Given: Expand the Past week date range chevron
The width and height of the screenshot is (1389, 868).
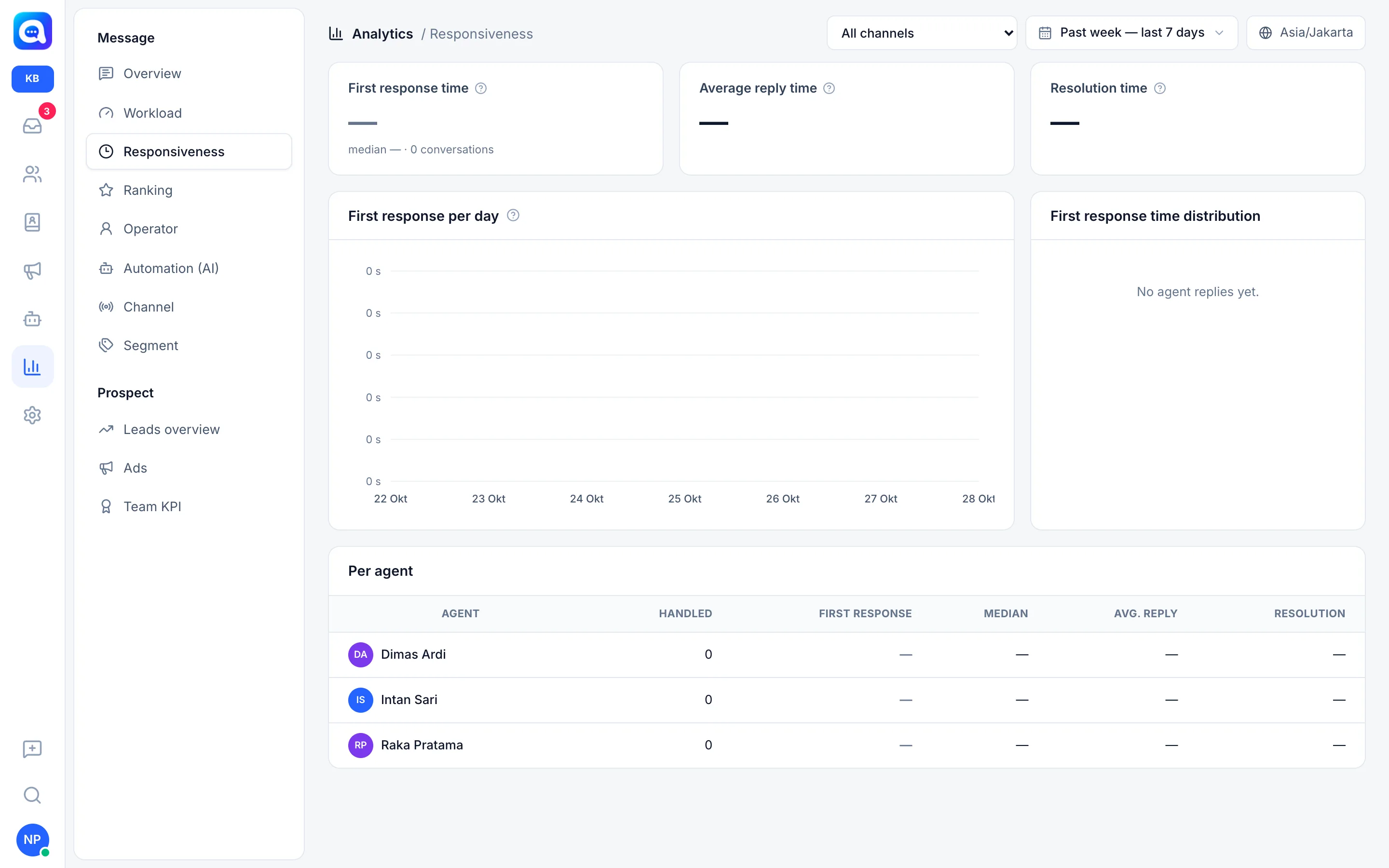Looking at the screenshot, I should [1220, 33].
